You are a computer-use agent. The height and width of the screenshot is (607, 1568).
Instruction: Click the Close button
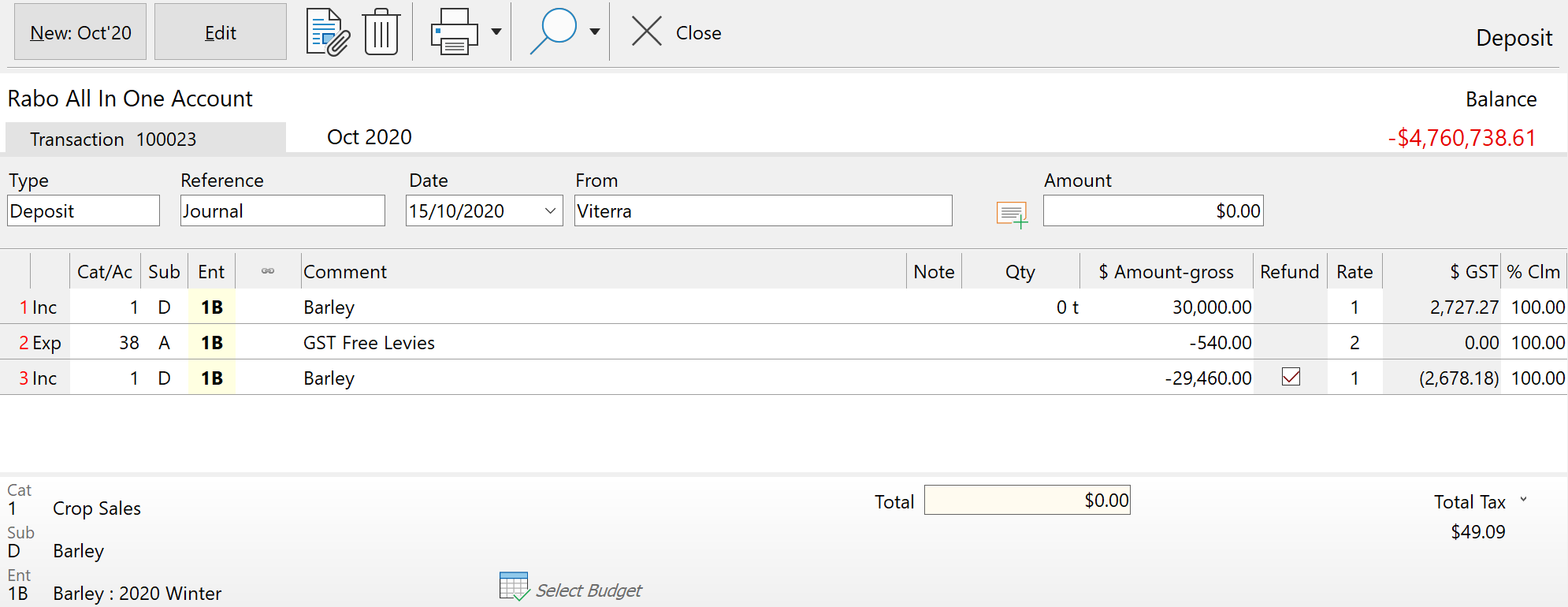click(x=677, y=32)
